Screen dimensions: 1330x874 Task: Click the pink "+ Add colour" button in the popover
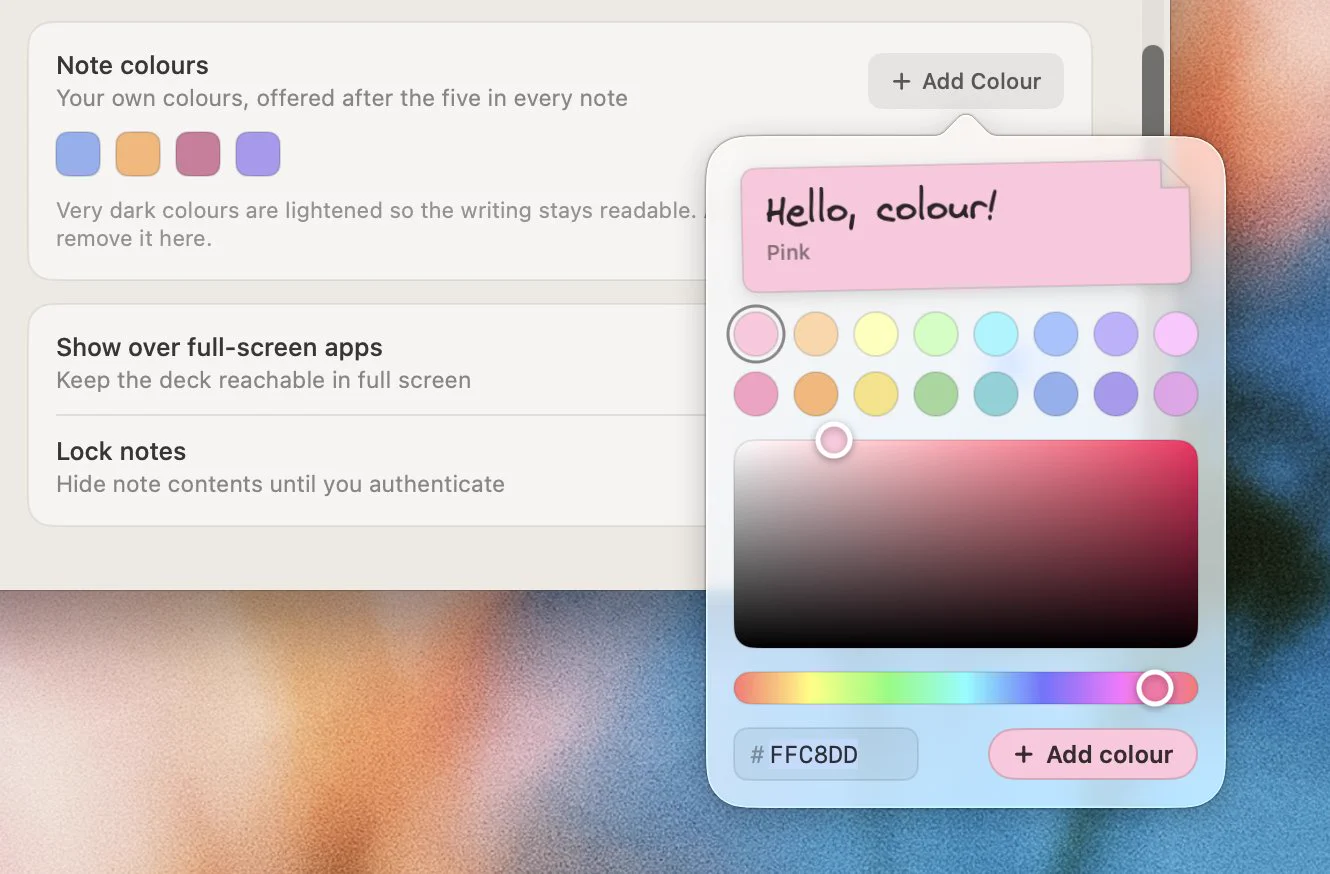pos(1093,754)
